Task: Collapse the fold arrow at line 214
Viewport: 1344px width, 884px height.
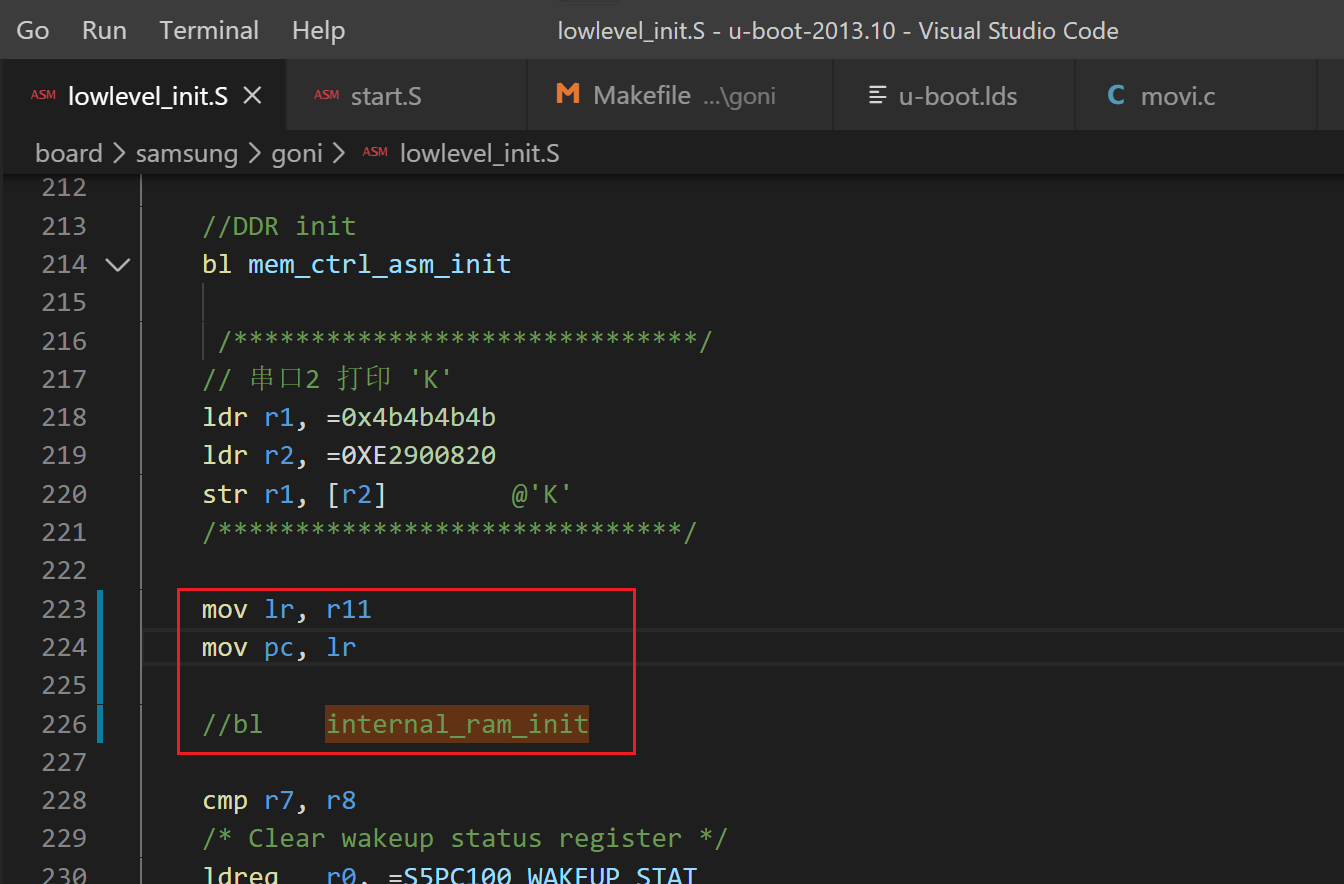Action: tap(118, 264)
